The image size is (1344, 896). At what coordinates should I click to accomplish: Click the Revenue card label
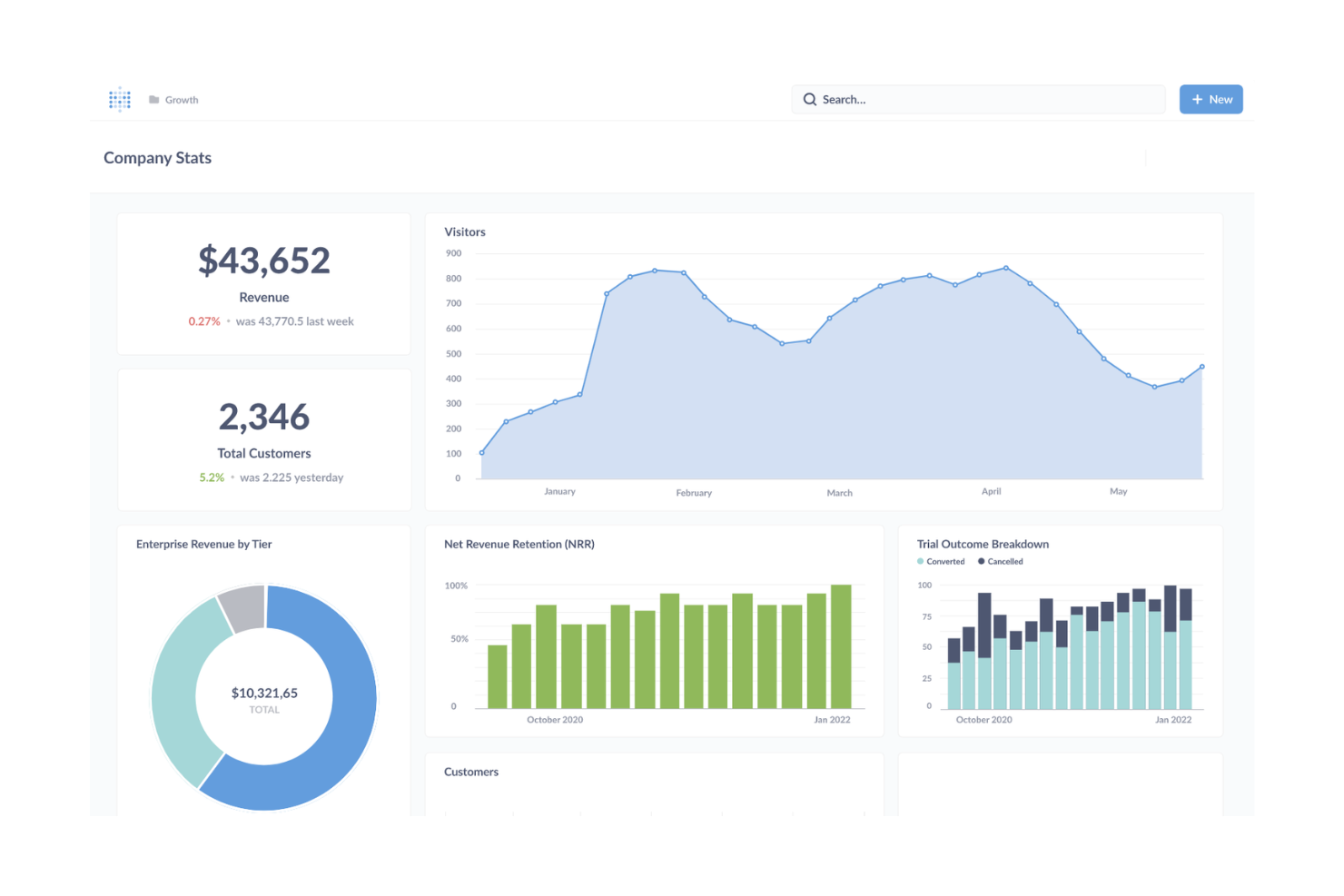(264, 298)
